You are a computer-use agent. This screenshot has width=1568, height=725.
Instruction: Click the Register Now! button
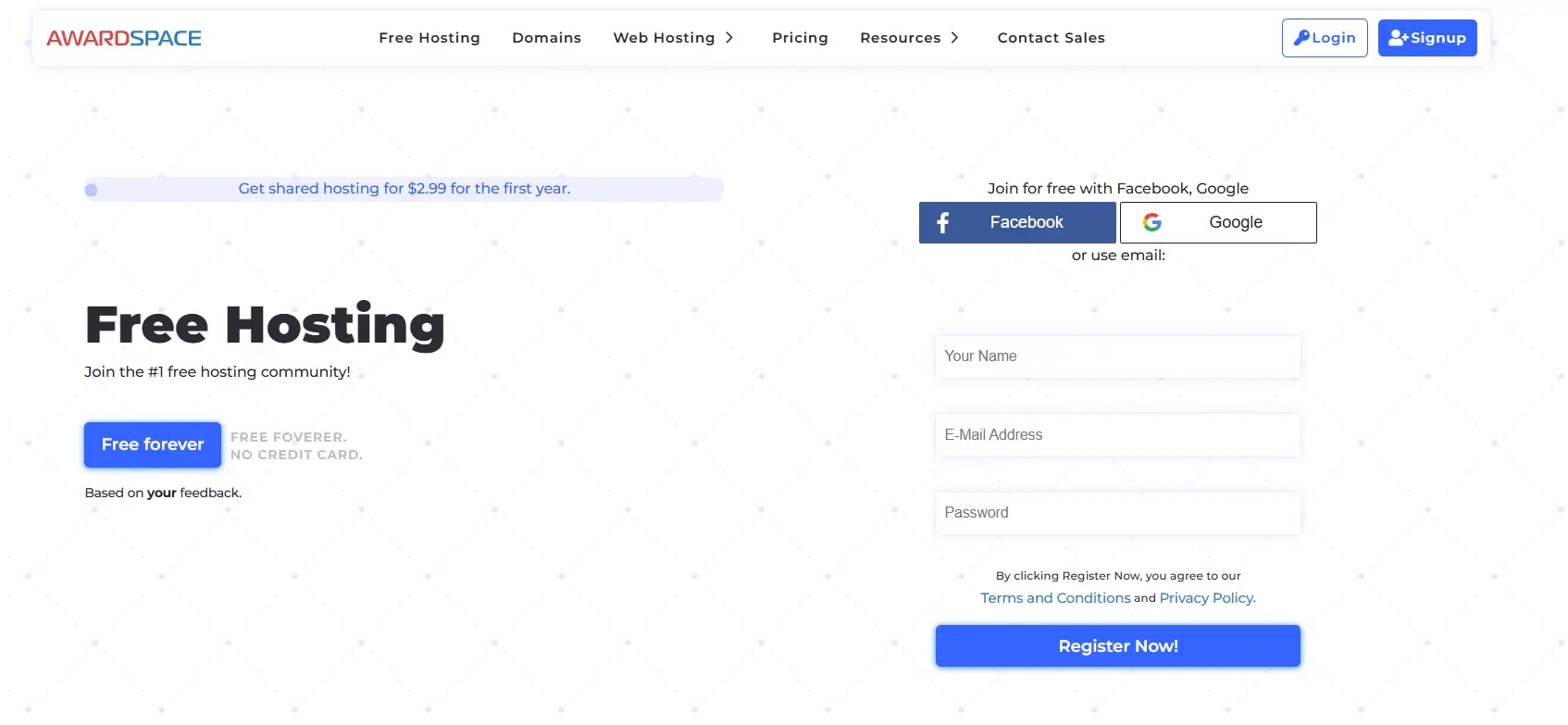coord(1118,646)
